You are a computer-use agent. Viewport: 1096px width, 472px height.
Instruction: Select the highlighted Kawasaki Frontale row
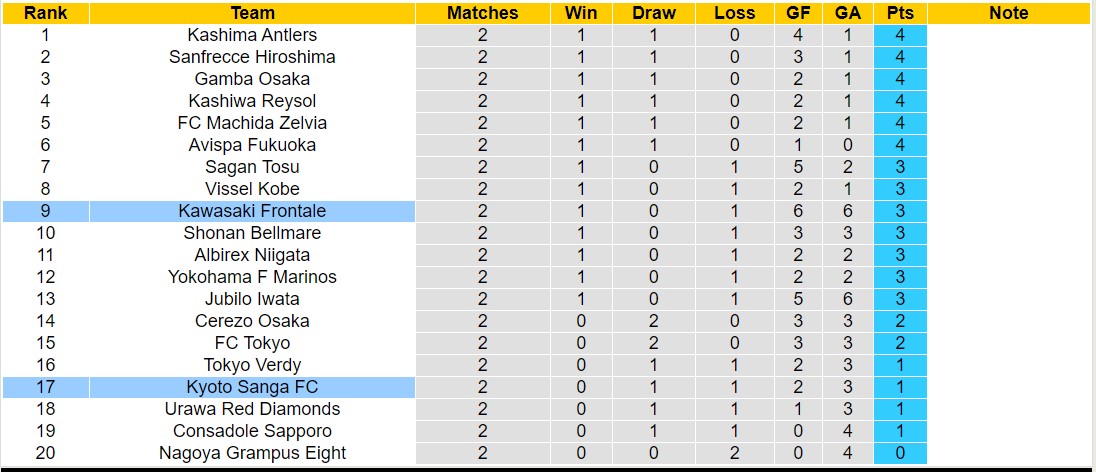[252, 211]
